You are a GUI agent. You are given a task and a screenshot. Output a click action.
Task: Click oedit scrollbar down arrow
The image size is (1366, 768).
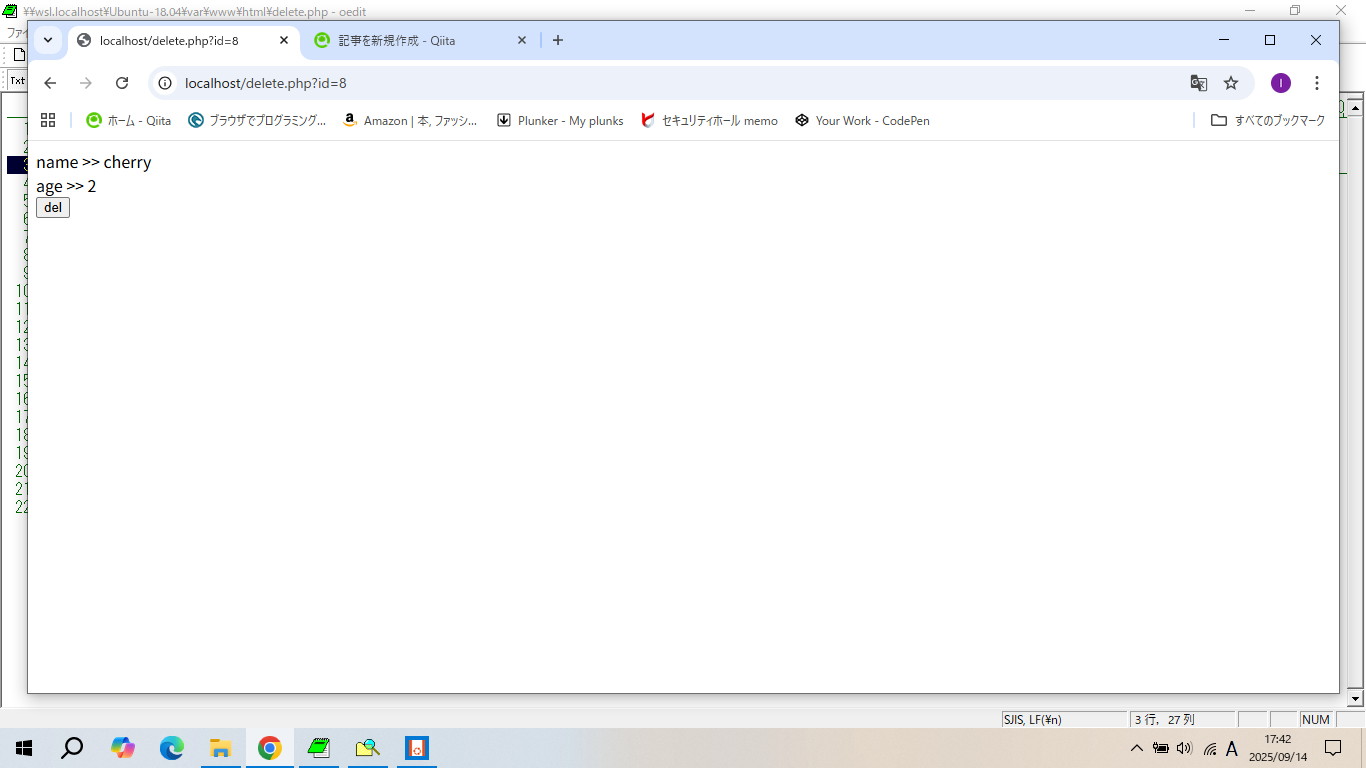pyautogui.click(x=1355, y=698)
